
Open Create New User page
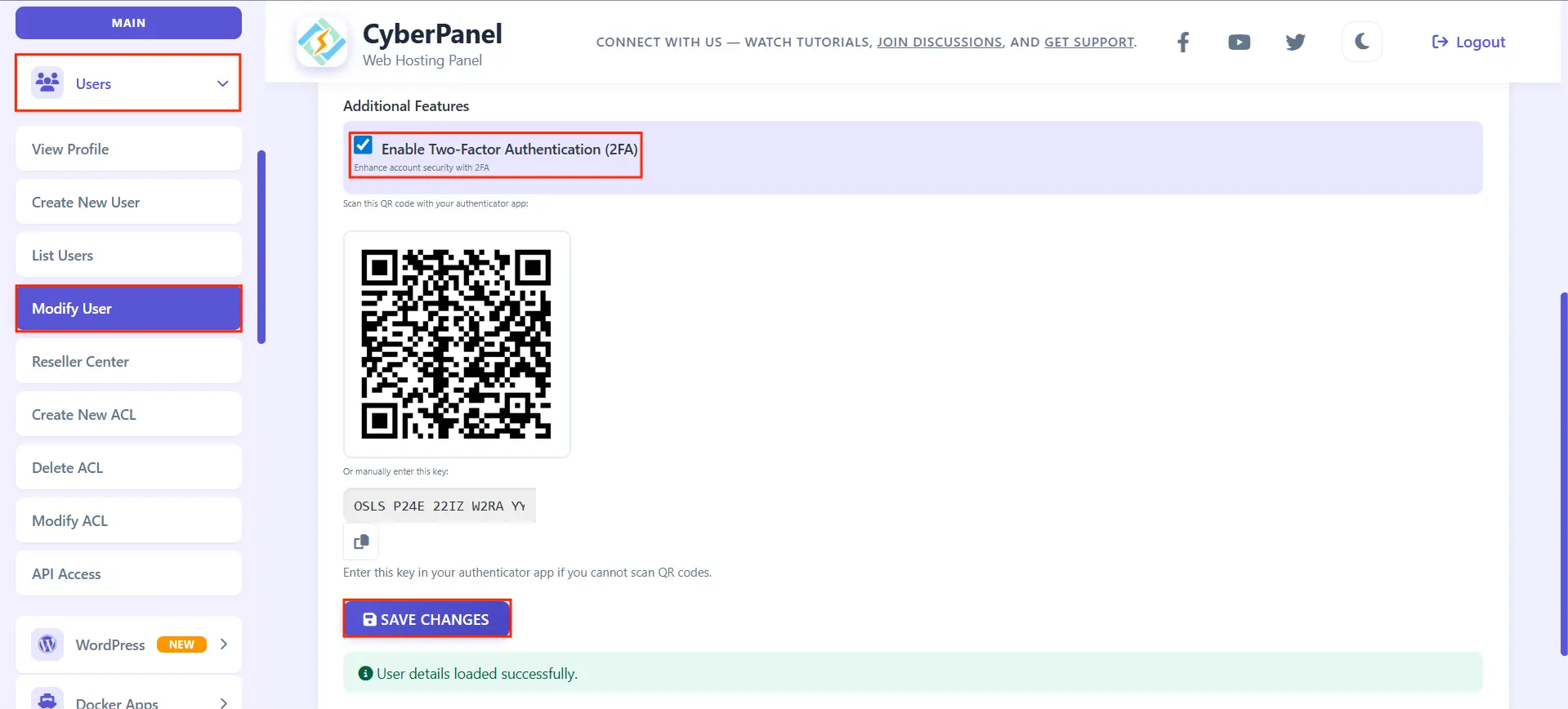[128, 202]
